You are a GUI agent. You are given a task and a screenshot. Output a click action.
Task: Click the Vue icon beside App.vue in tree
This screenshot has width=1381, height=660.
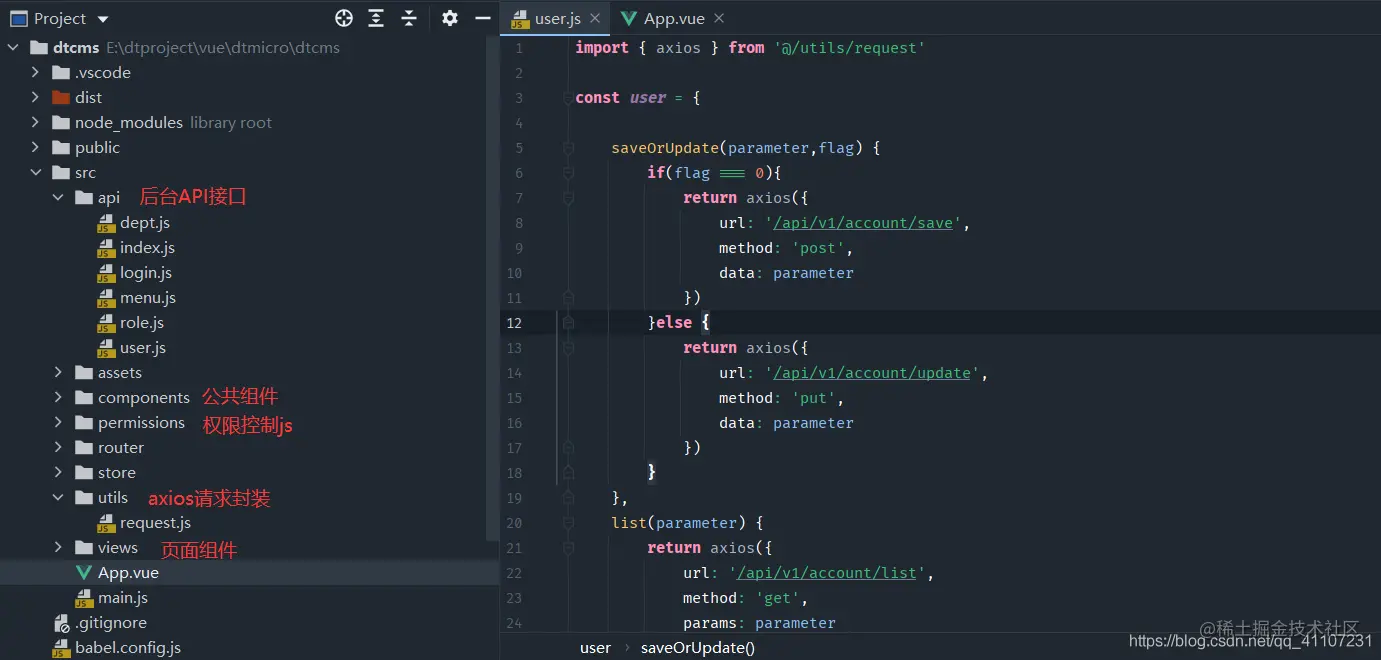coord(84,573)
